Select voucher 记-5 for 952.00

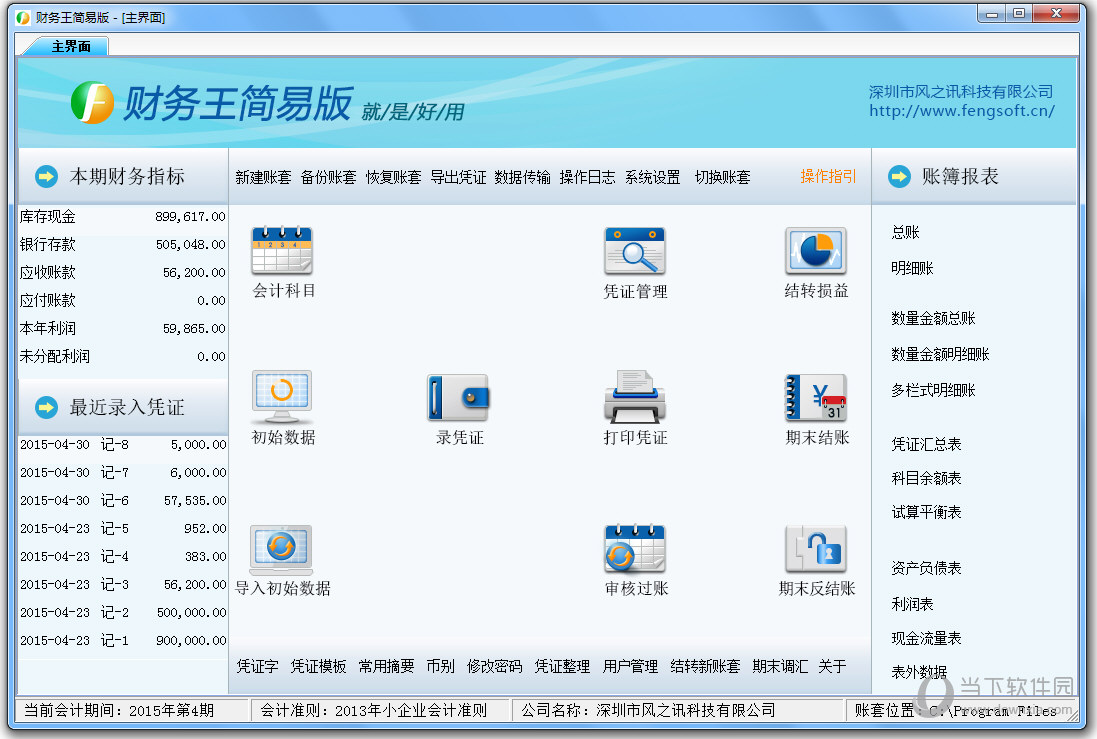(x=122, y=528)
